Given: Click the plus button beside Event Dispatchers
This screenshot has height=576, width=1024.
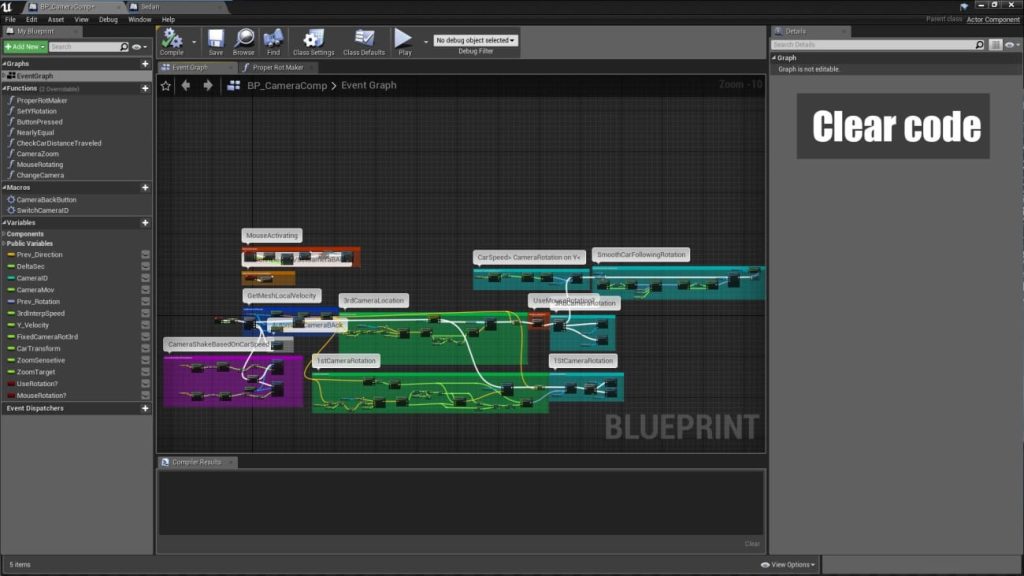Looking at the screenshot, I should click(145, 408).
